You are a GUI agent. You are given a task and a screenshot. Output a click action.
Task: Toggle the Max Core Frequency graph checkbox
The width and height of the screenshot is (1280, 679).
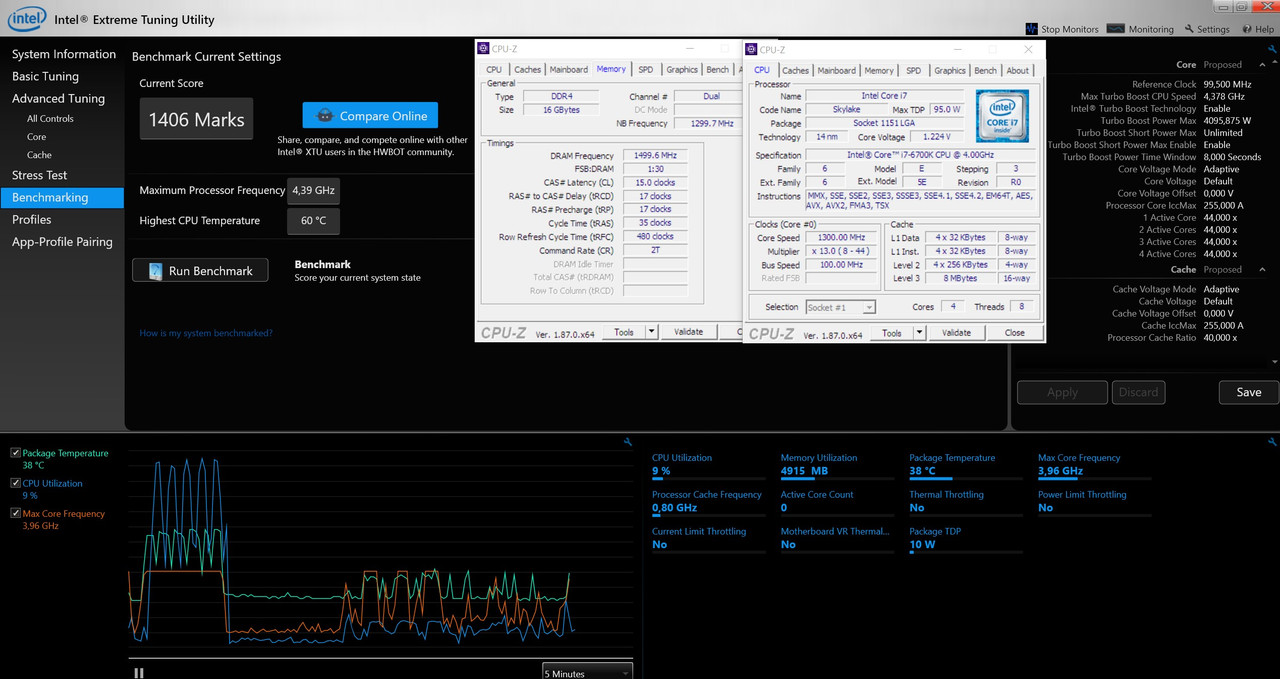click(16, 513)
